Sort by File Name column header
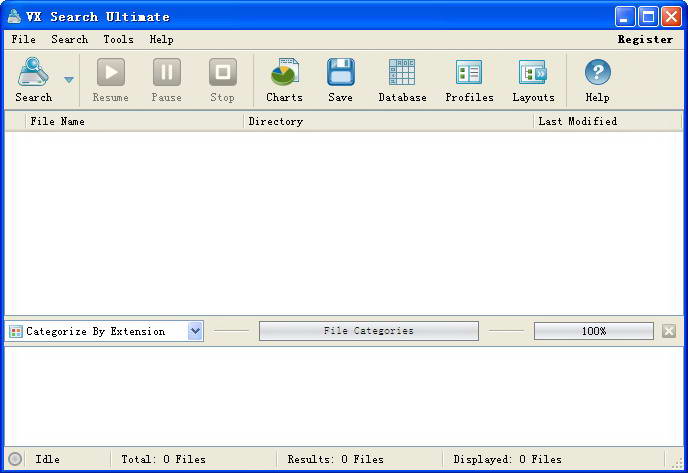Image resolution: width=688 pixels, height=473 pixels. 134,122
